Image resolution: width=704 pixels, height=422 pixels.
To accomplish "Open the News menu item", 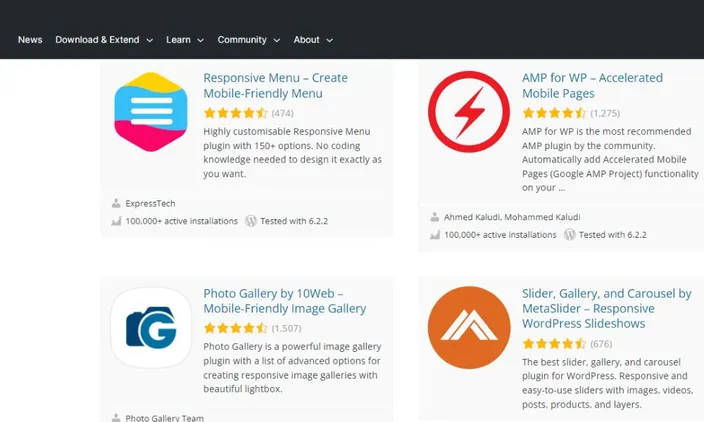I will (30, 40).
